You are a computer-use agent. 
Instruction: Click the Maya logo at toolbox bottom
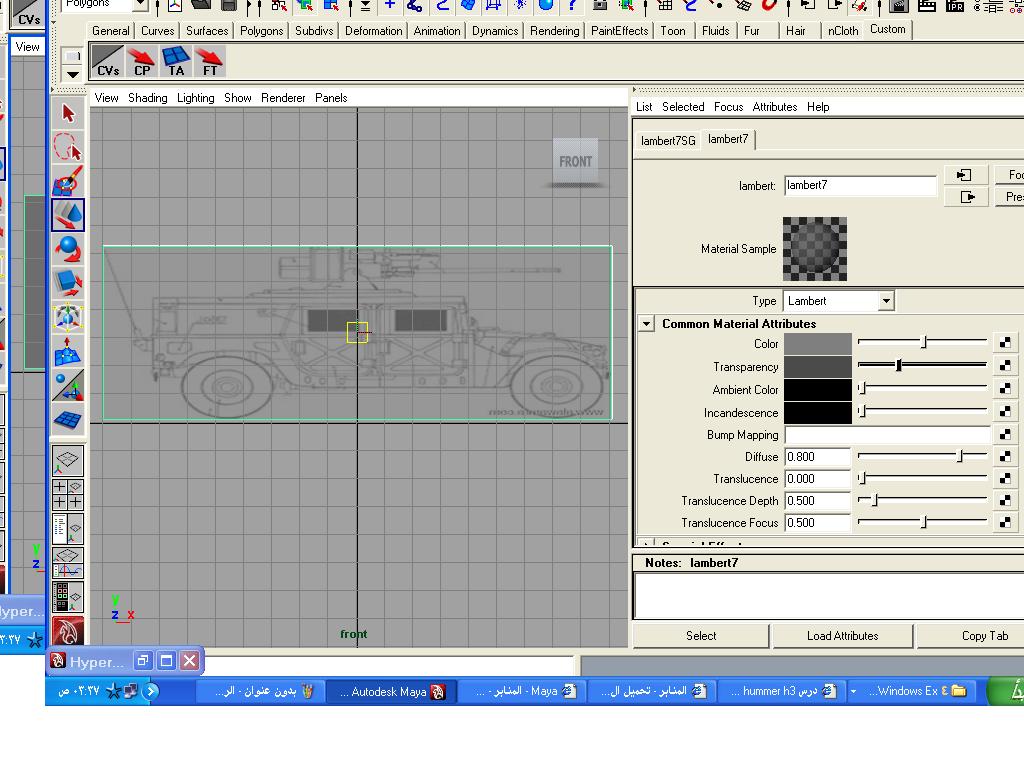coord(68,630)
